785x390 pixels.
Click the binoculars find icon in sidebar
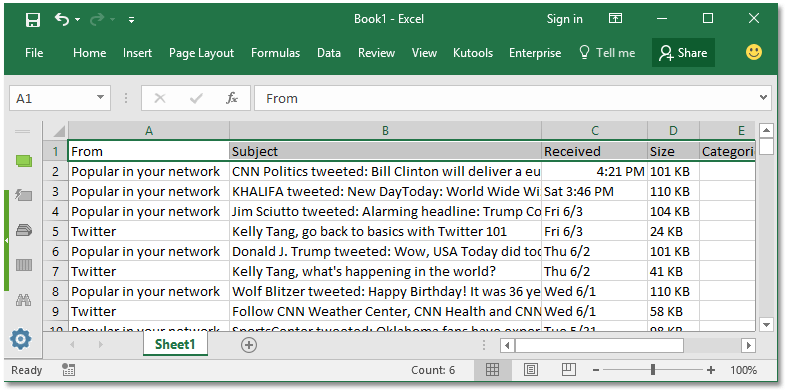tap(24, 299)
